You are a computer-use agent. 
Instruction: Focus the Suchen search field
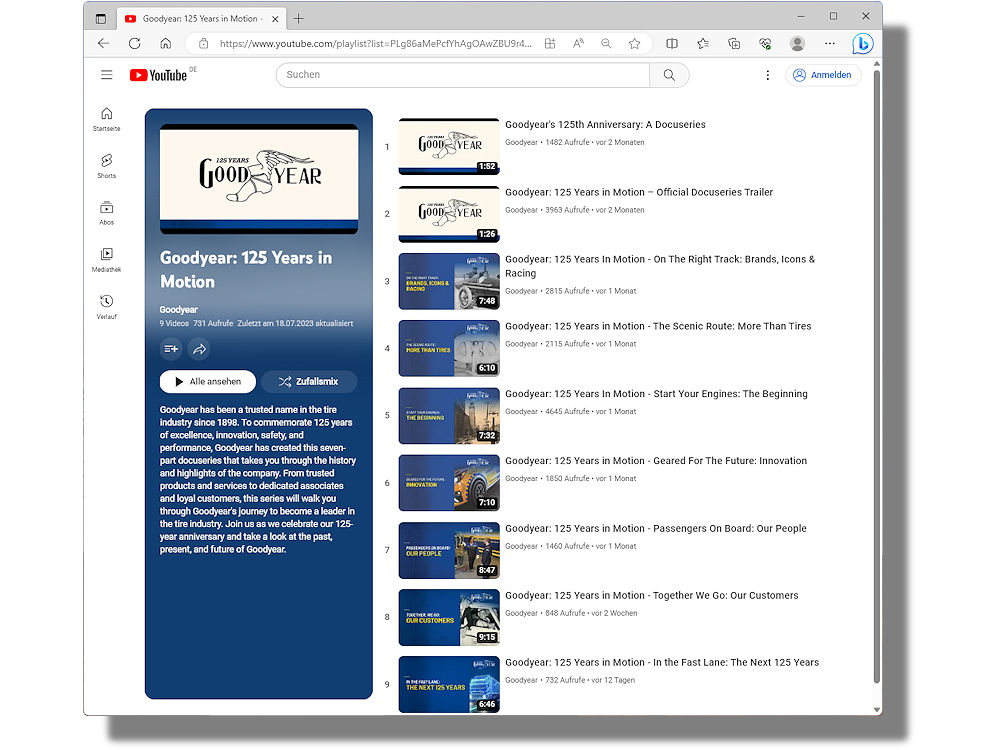tap(463, 75)
